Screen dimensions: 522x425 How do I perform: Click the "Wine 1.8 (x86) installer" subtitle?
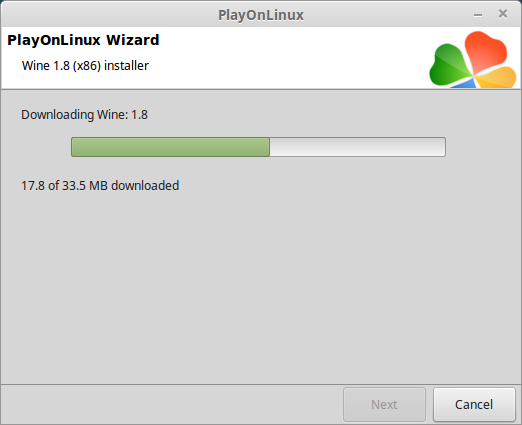[x=85, y=66]
